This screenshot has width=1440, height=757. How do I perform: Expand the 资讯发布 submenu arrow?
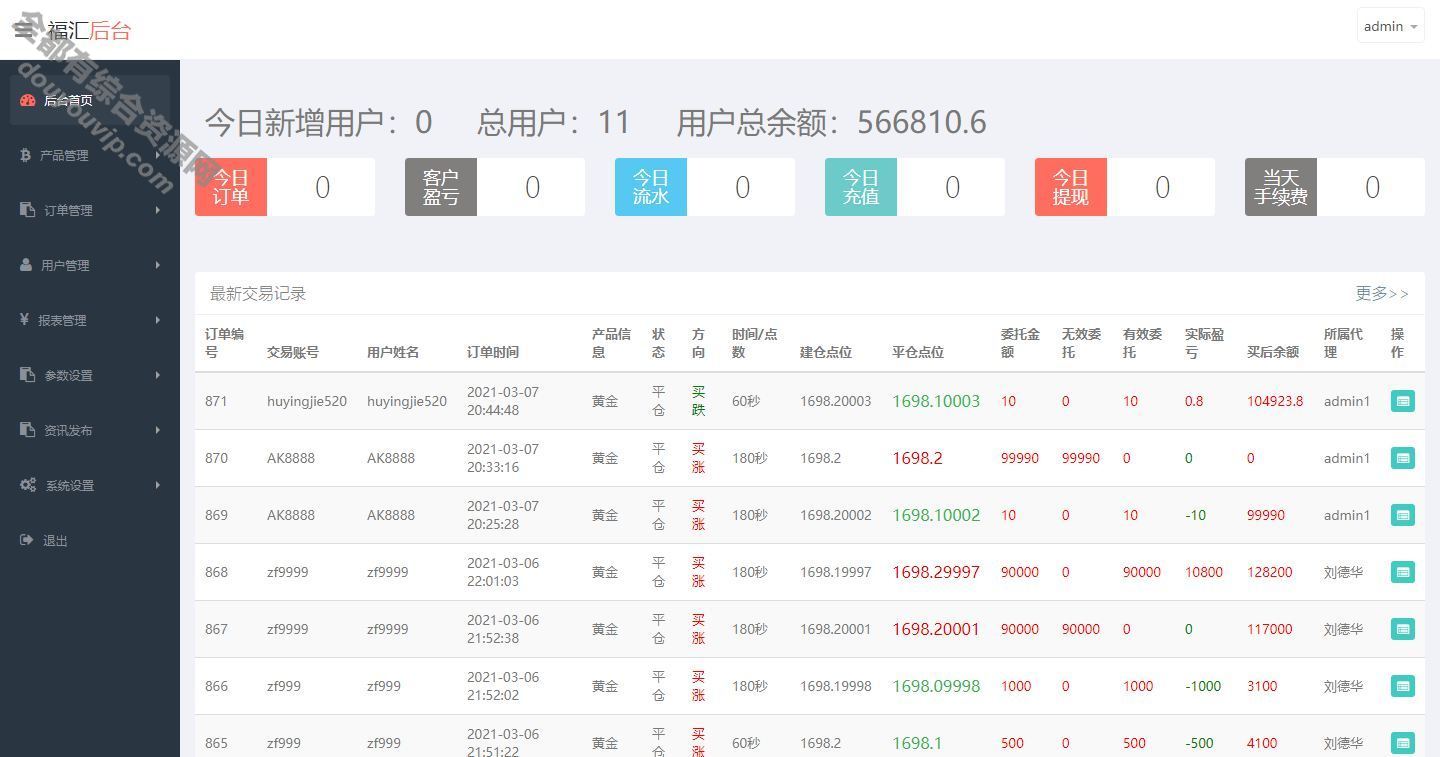click(x=158, y=430)
